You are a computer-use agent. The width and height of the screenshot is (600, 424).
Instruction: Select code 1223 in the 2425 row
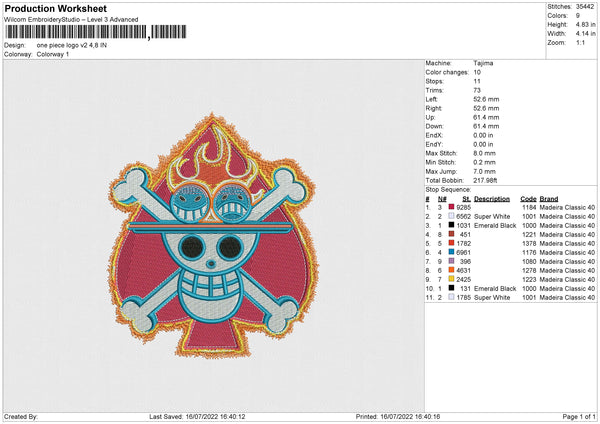pos(529,279)
